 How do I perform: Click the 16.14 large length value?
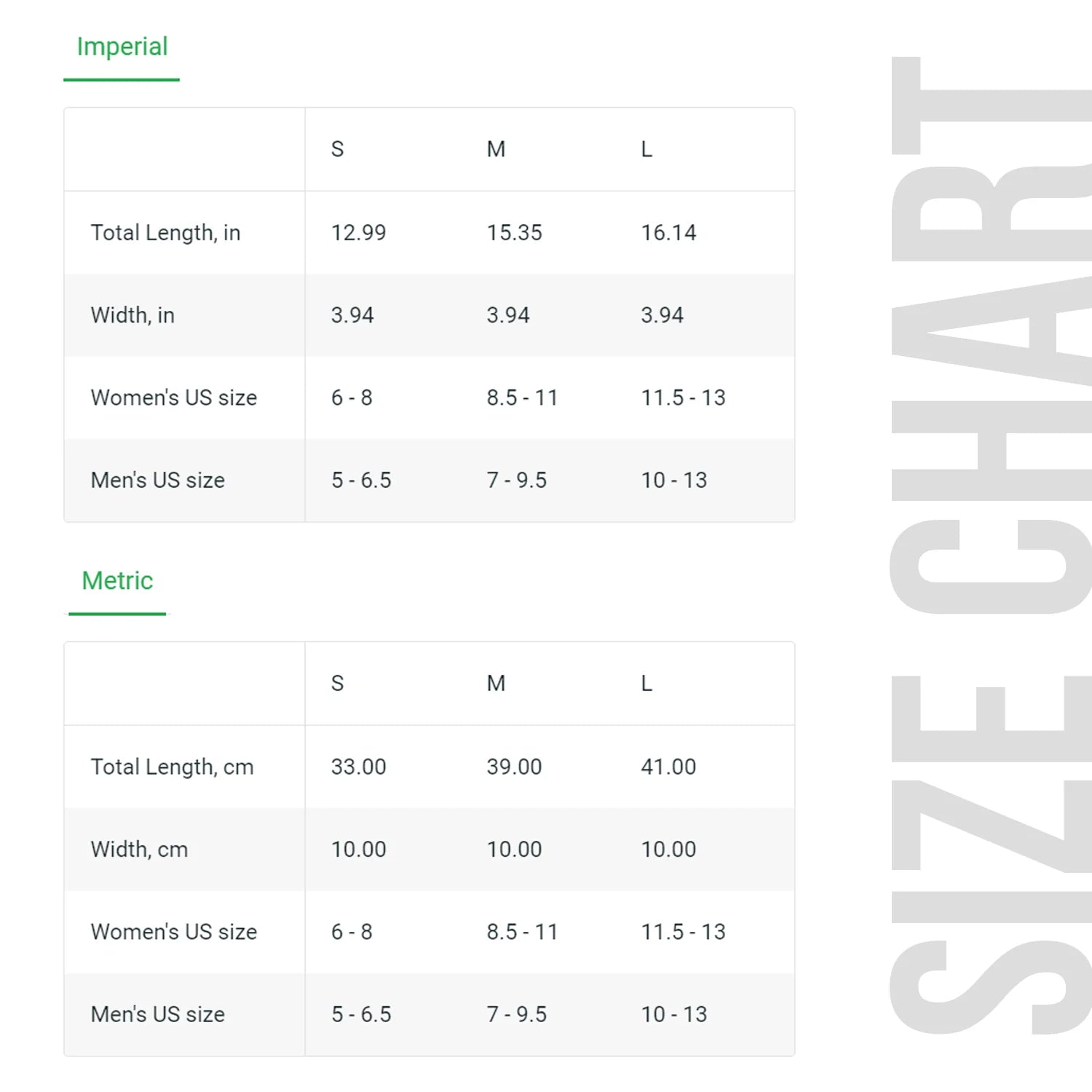click(668, 233)
